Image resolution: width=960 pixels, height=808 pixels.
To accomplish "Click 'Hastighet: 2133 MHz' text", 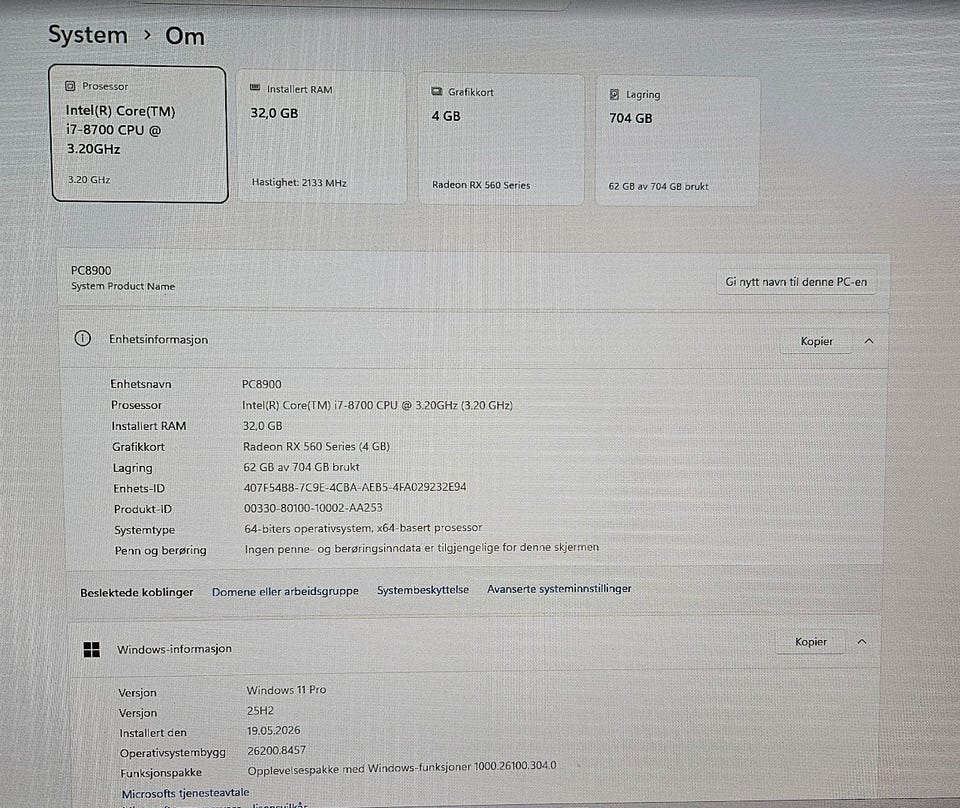I will click(299, 182).
